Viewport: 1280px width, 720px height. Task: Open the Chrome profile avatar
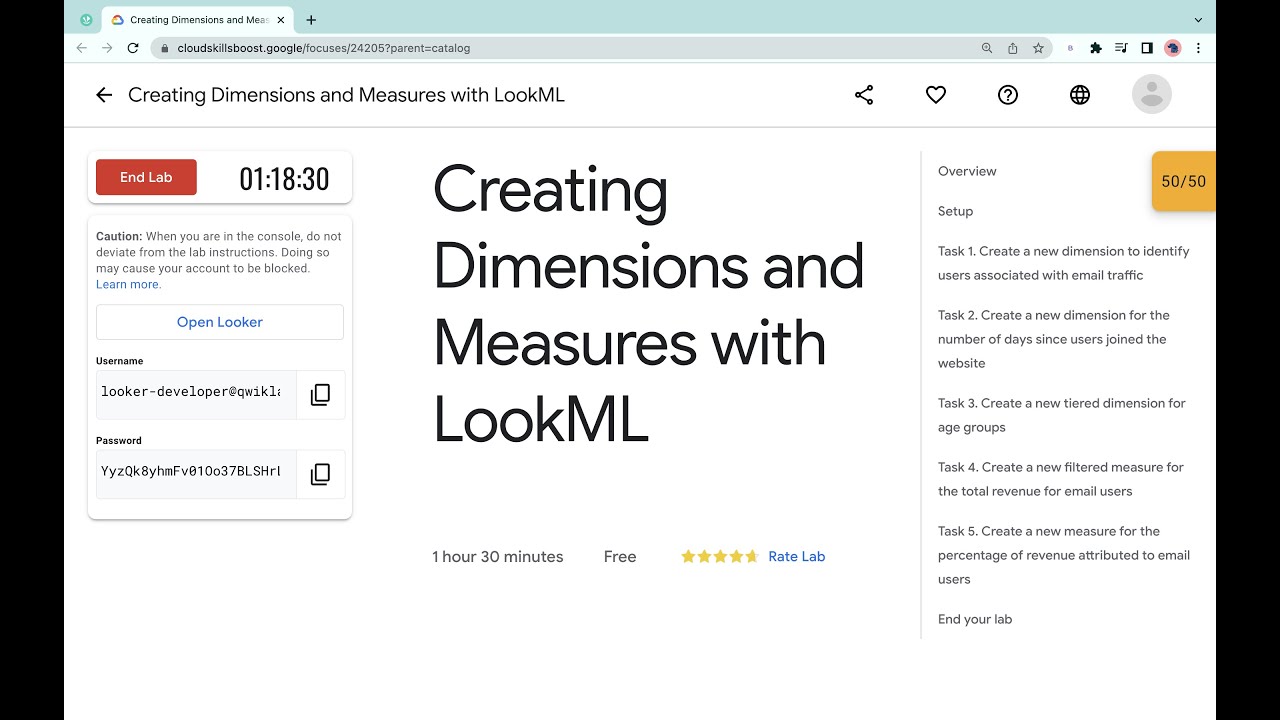pos(1173,48)
